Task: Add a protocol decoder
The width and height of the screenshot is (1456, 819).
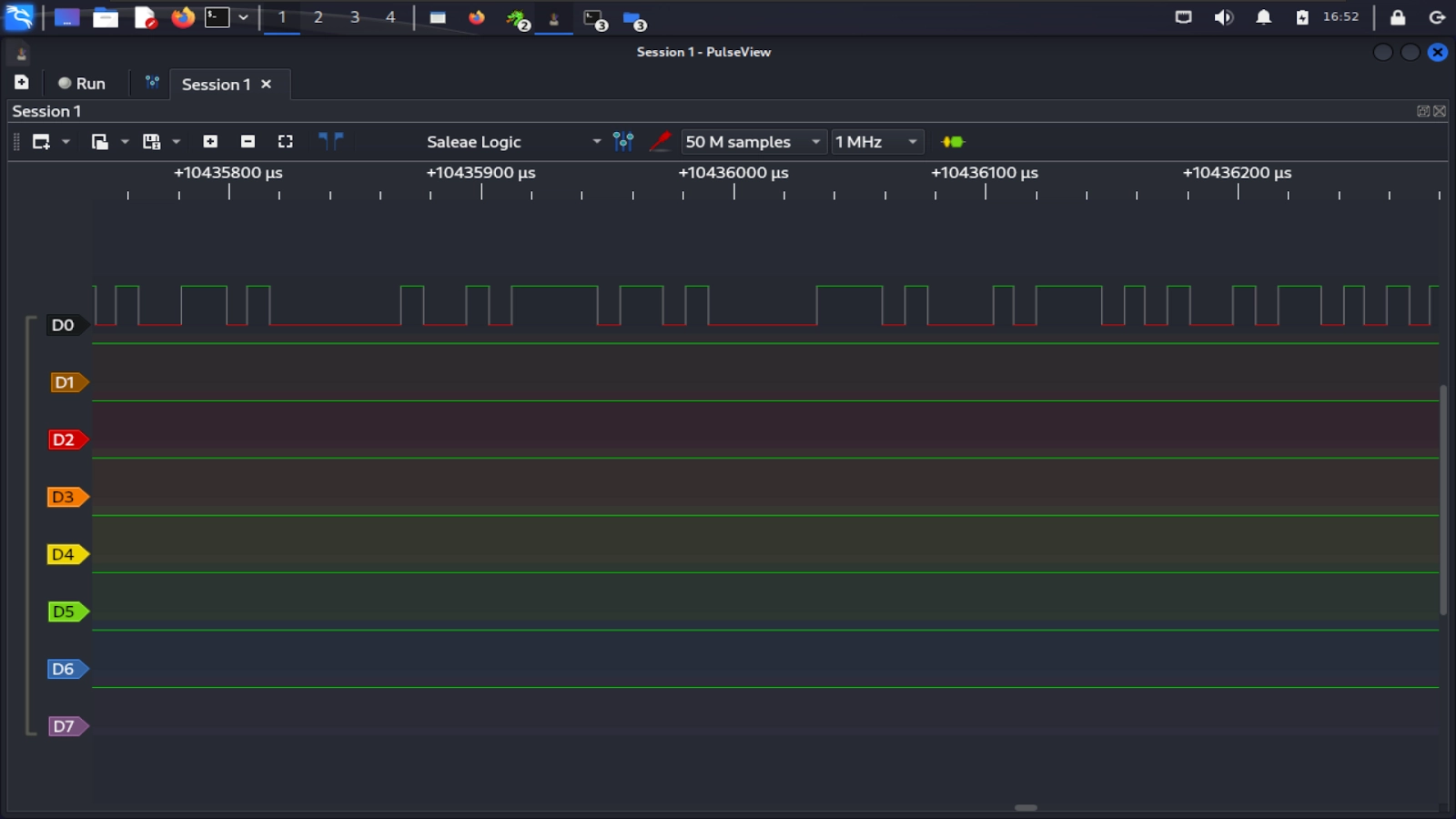Action: [x=953, y=141]
